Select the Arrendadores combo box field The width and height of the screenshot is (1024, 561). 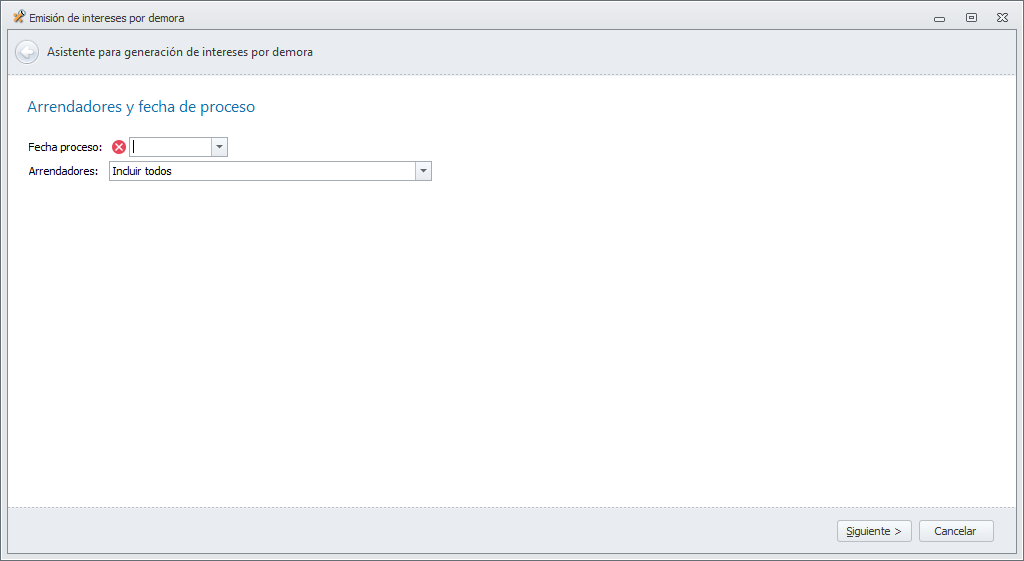click(x=262, y=171)
